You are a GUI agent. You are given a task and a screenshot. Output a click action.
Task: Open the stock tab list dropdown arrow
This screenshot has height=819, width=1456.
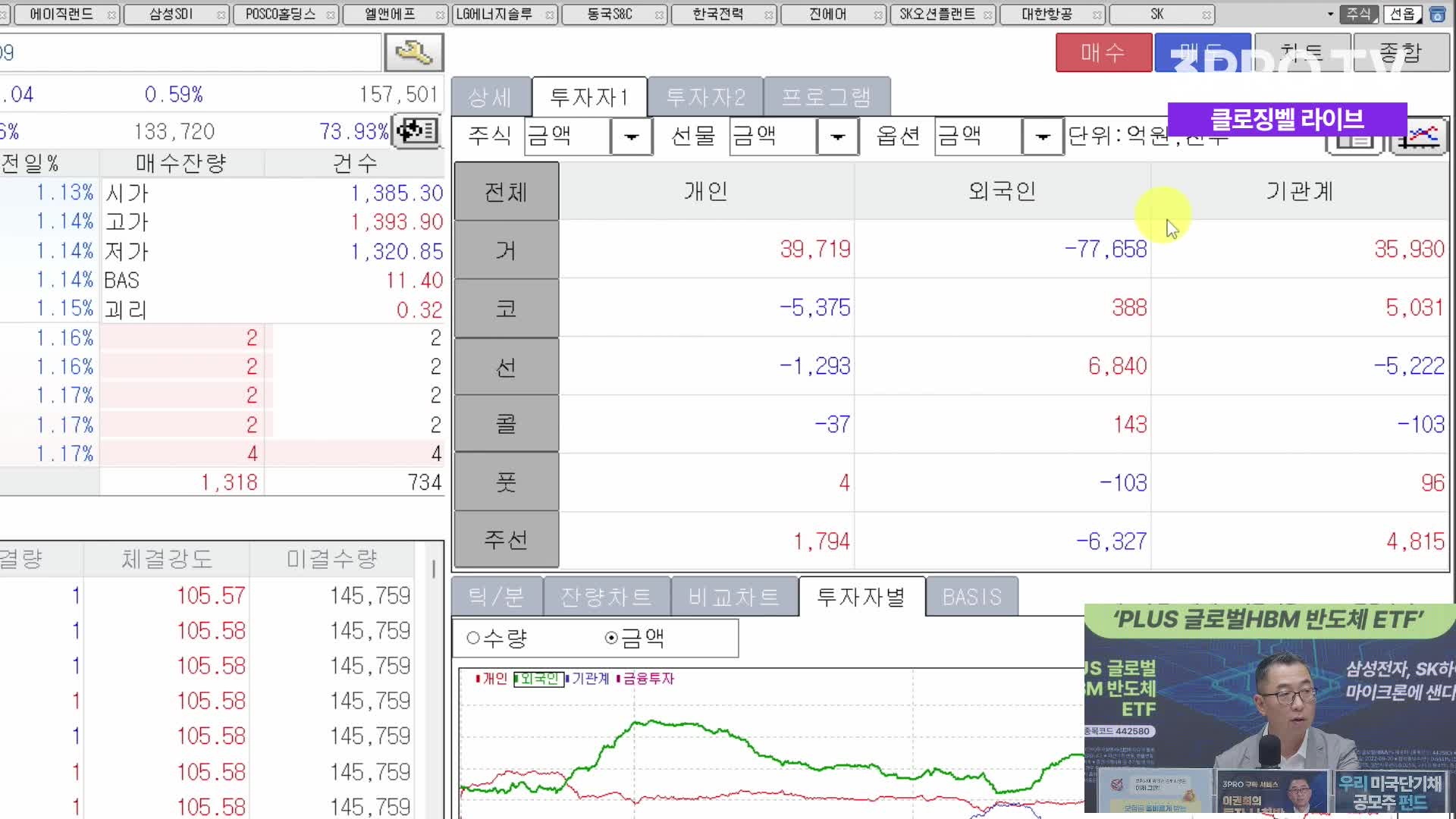click(1330, 14)
